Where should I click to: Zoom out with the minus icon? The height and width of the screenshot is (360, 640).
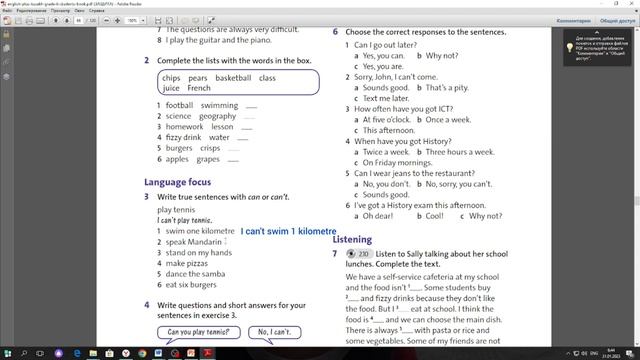click(x=107, y=20)
